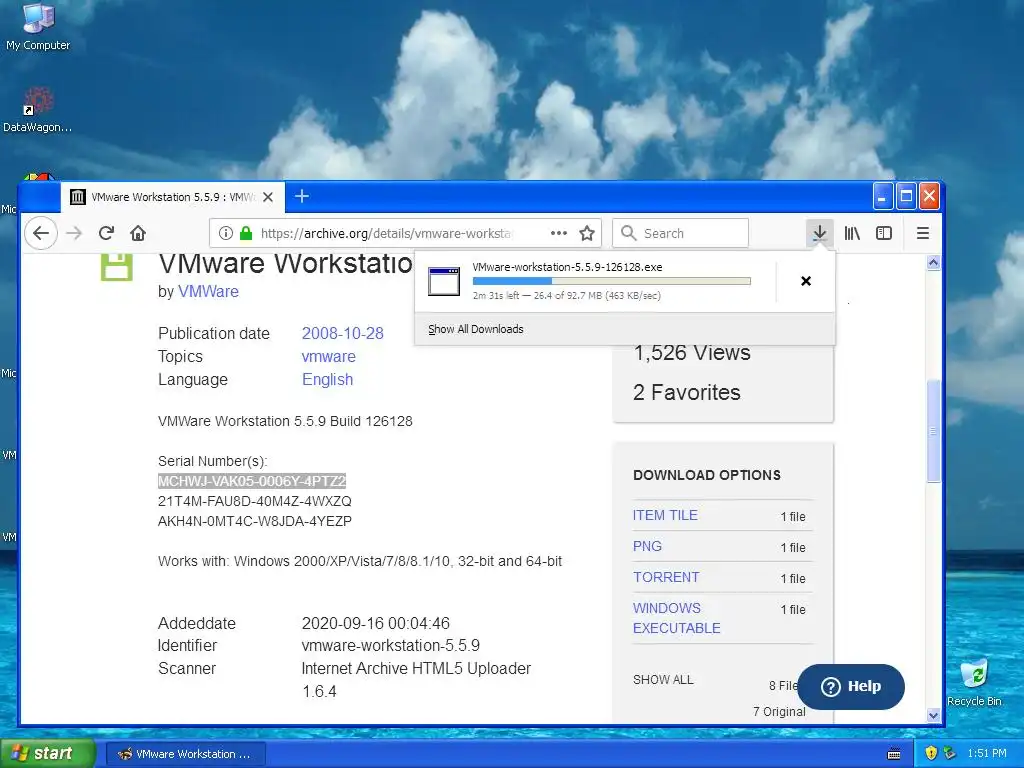Open the Firefox hamburger menu
This screenshot has height=768, width=1024.
(923, 233)
